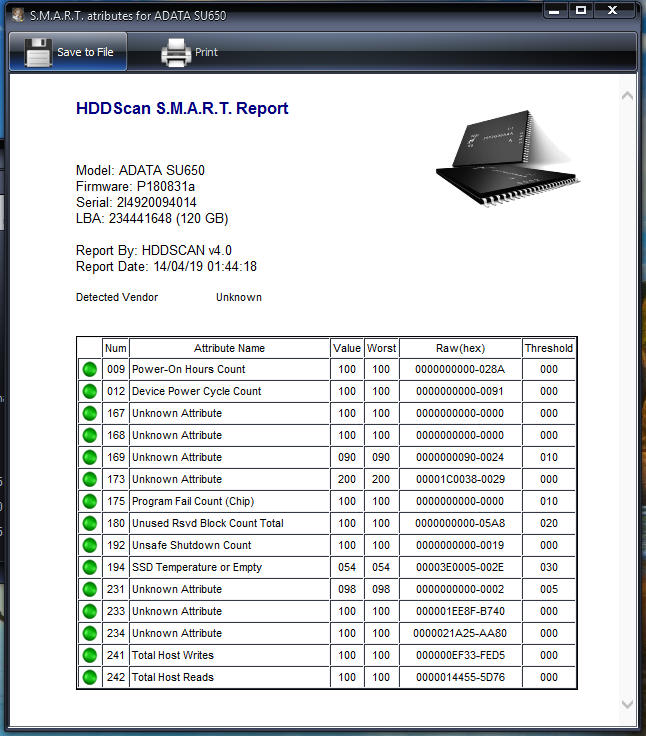Click the Firmware: P180831a line

click(x=135, y=186)
